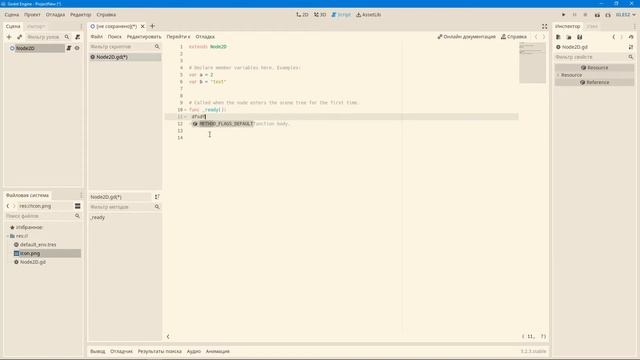640x360 pixels.
Task: Select Node2D.gd in file system
Action: (33, 262)
